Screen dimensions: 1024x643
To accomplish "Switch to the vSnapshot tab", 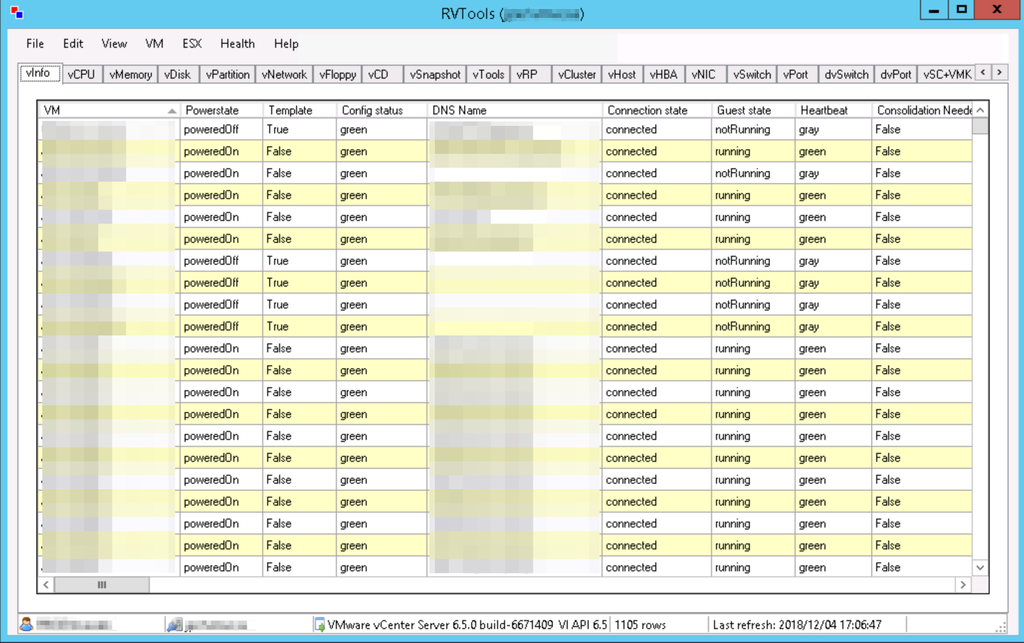I will 435,74.
